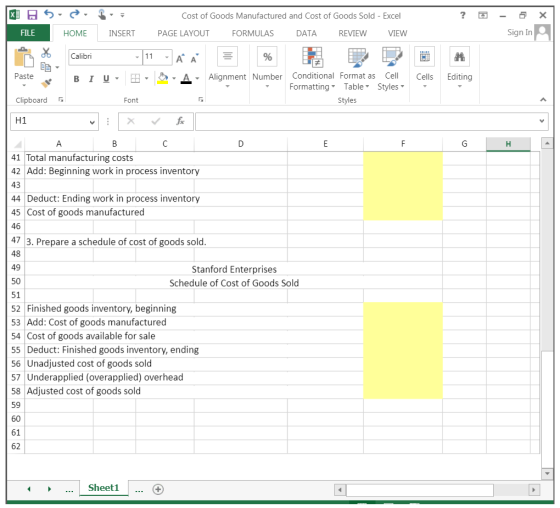The image size is (560, 508).
Task: Open the FILE tab
Action: pyautogui.click(x=28, y=33)
